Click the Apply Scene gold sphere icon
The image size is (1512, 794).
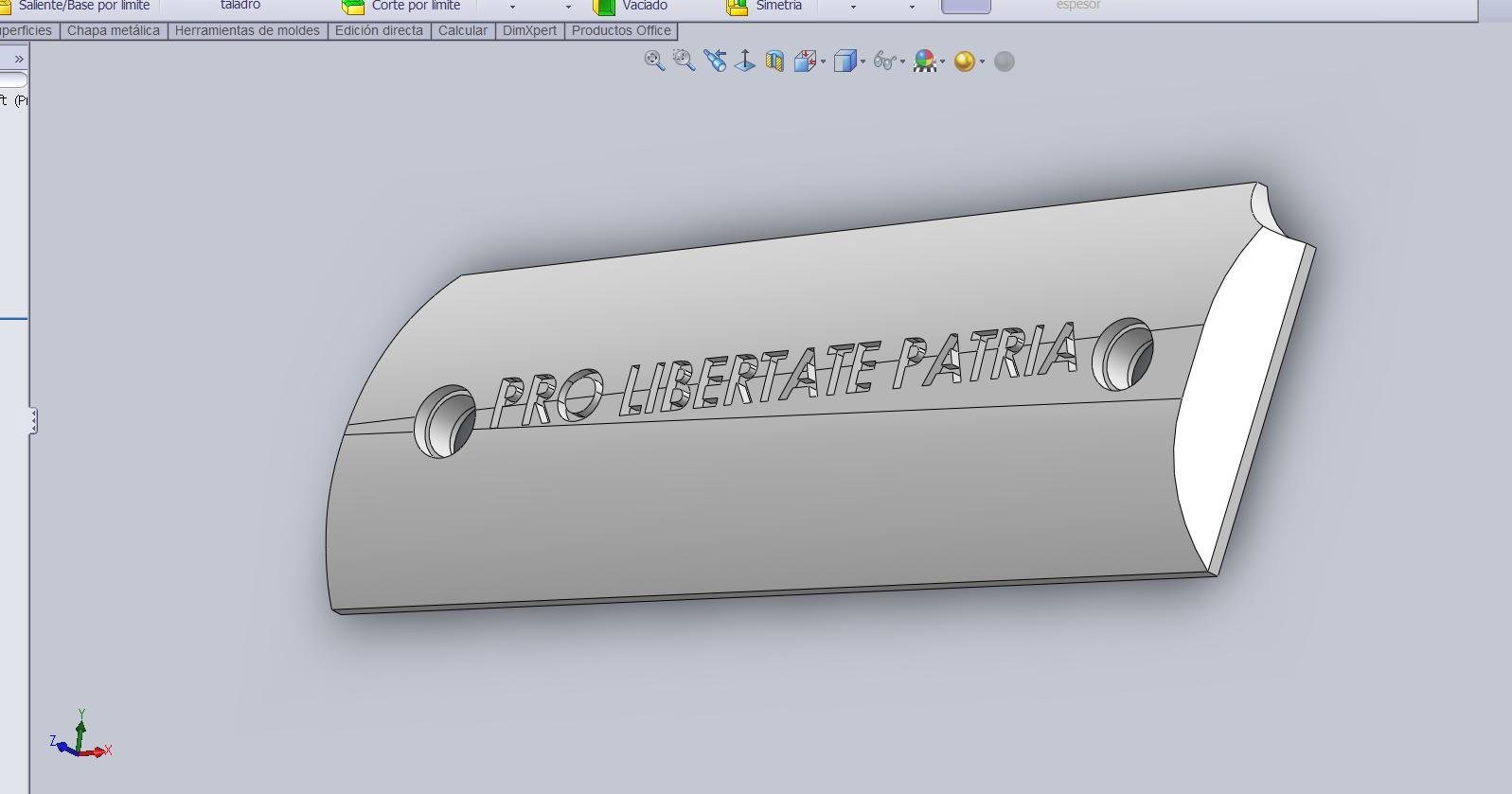964,62
